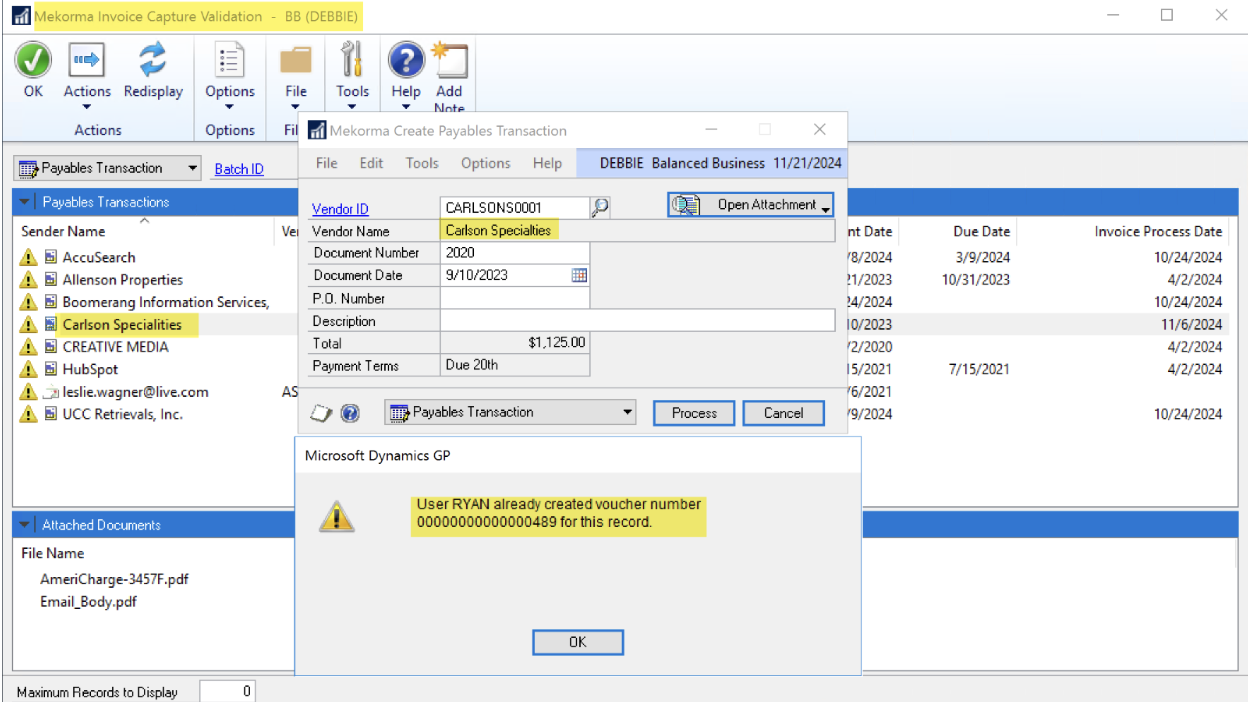The image size is (1248, 702).
Task: Open the Document Date calendar icon
Action: click(579, 275)
